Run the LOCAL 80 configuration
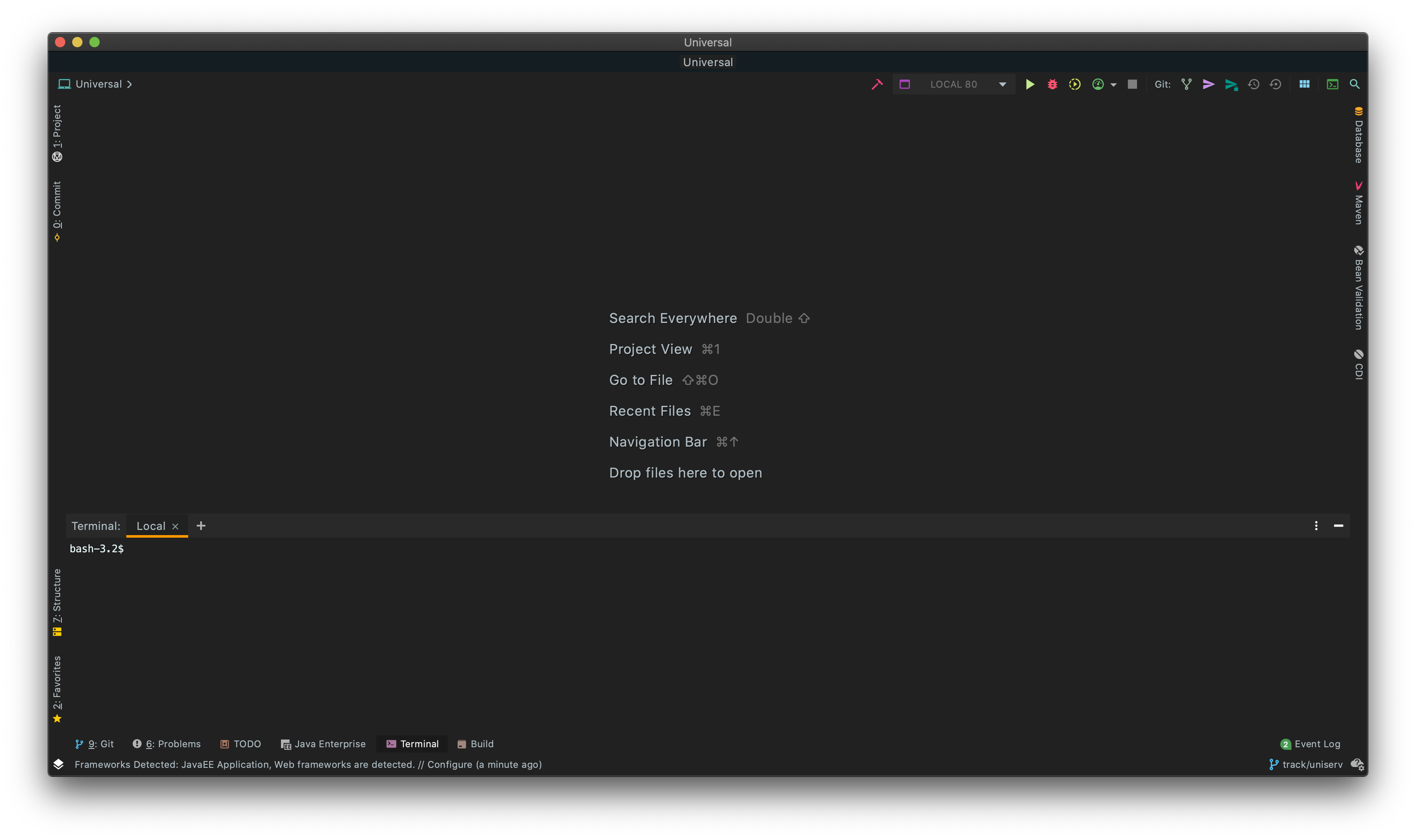 (x=1030, y=84)
